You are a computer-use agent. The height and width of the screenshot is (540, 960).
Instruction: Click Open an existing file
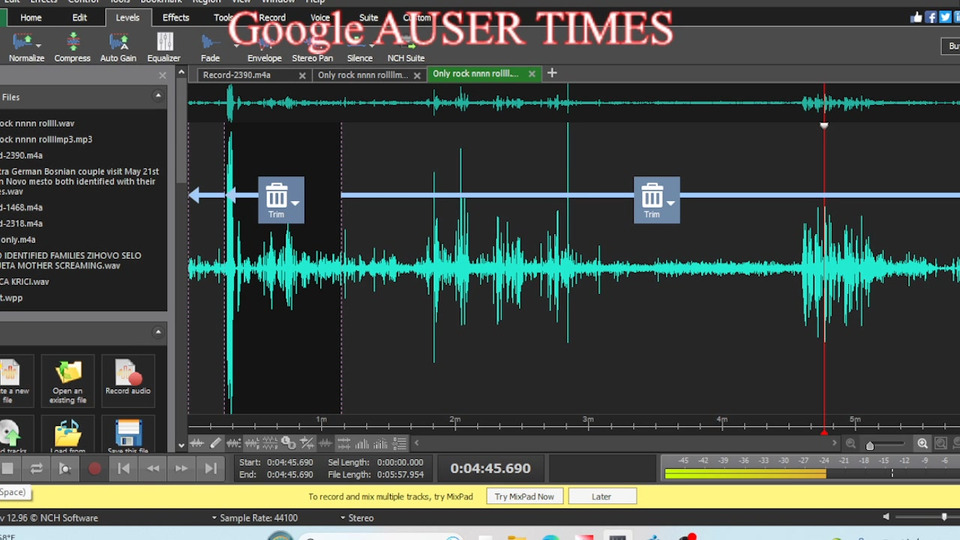pos(67,381)
